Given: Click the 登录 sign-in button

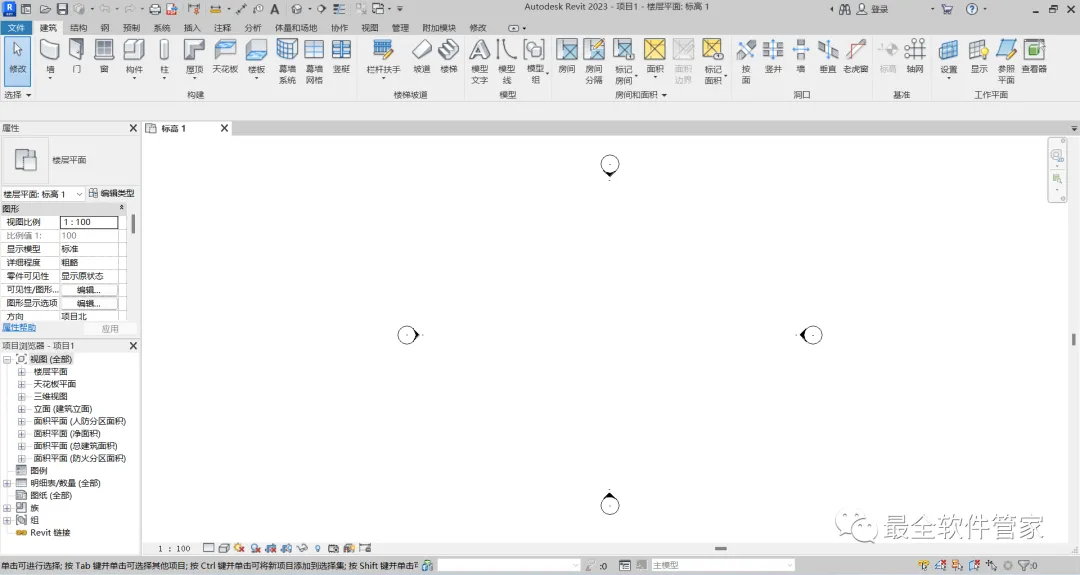Looking at the screenshot, I should 873,9.
